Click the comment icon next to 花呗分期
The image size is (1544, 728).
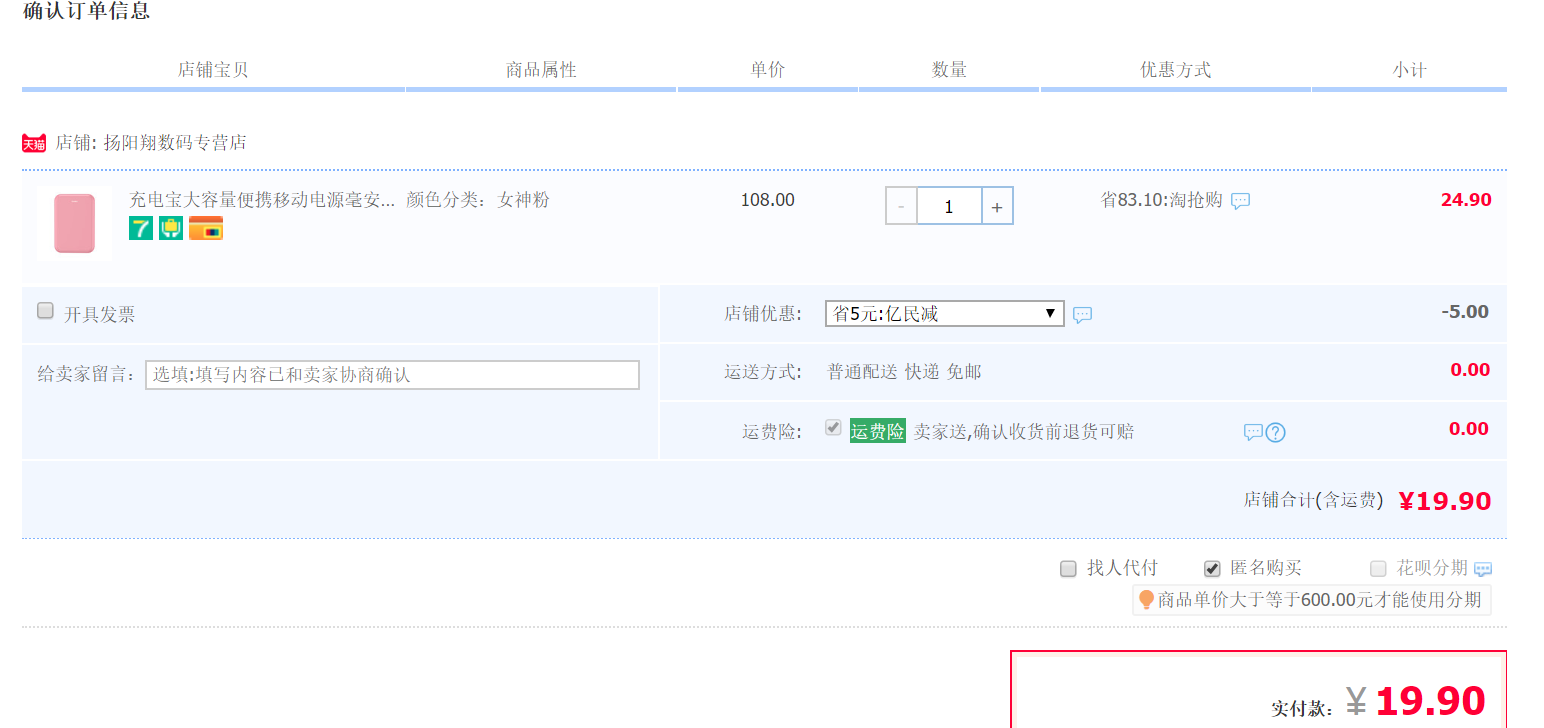click(1483, 569)
